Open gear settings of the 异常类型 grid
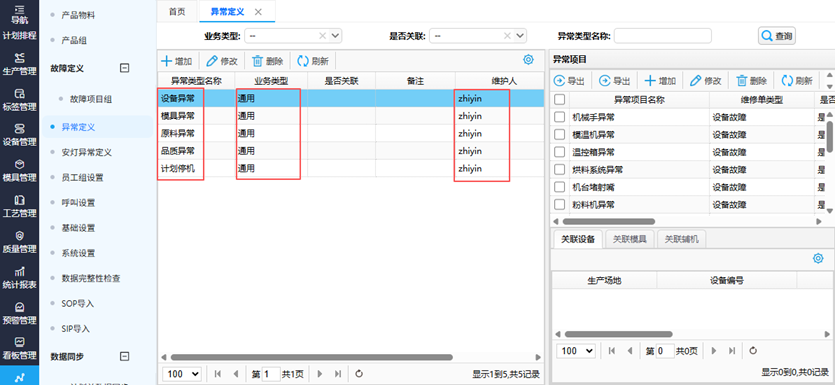The width and height of the screenshot is (835, 385). 528,60
